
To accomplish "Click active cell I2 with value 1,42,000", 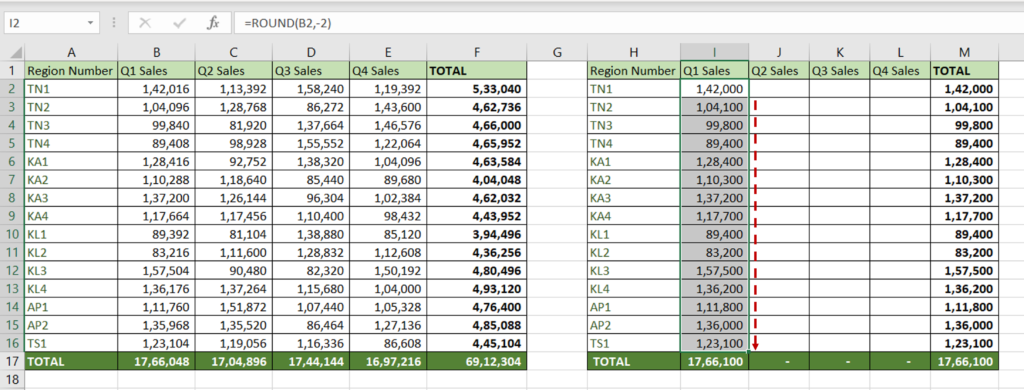I will [x=714, y=89].
